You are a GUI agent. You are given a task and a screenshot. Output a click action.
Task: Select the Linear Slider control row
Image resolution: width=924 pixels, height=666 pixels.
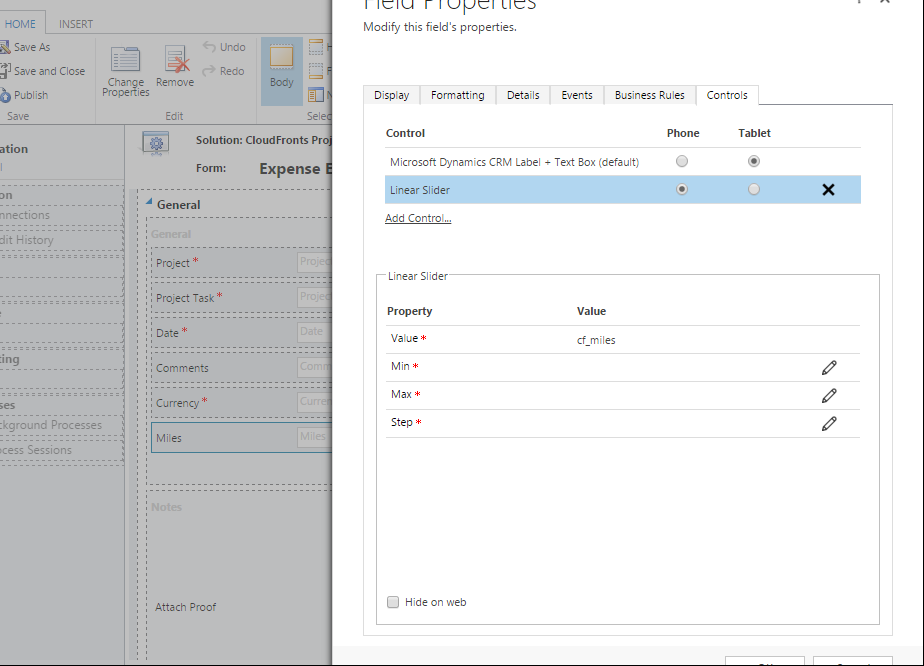coord(500,190)
